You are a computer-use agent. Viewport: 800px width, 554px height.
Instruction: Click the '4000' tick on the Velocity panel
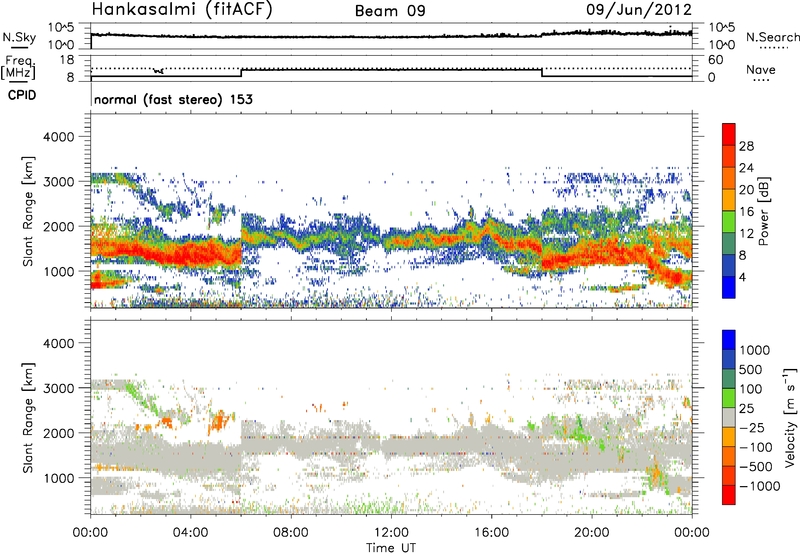point(58,343)
